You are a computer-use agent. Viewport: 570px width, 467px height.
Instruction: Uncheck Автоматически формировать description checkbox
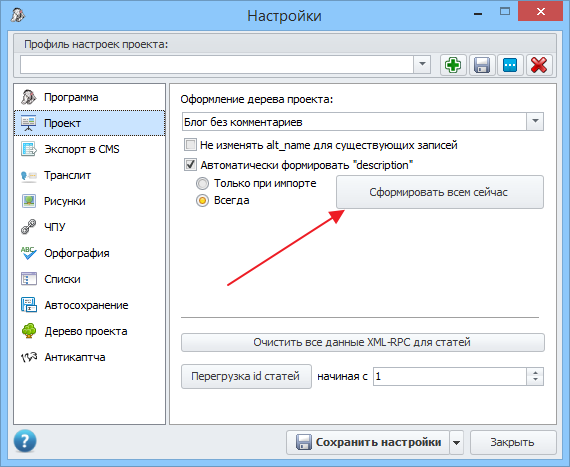coord(190,165)
